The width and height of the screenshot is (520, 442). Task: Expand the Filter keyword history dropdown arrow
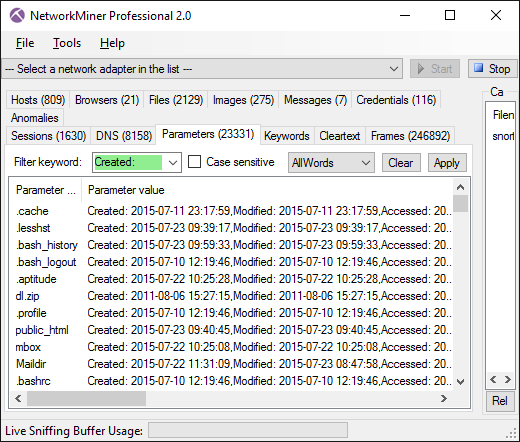click(173, 163)
